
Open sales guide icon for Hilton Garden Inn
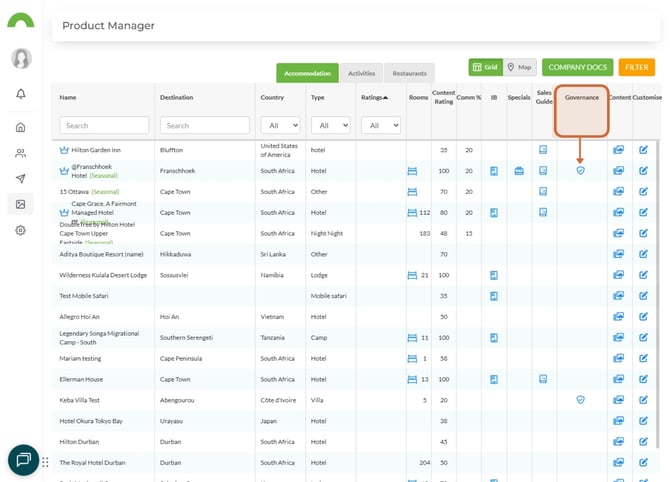pos(543,150)
